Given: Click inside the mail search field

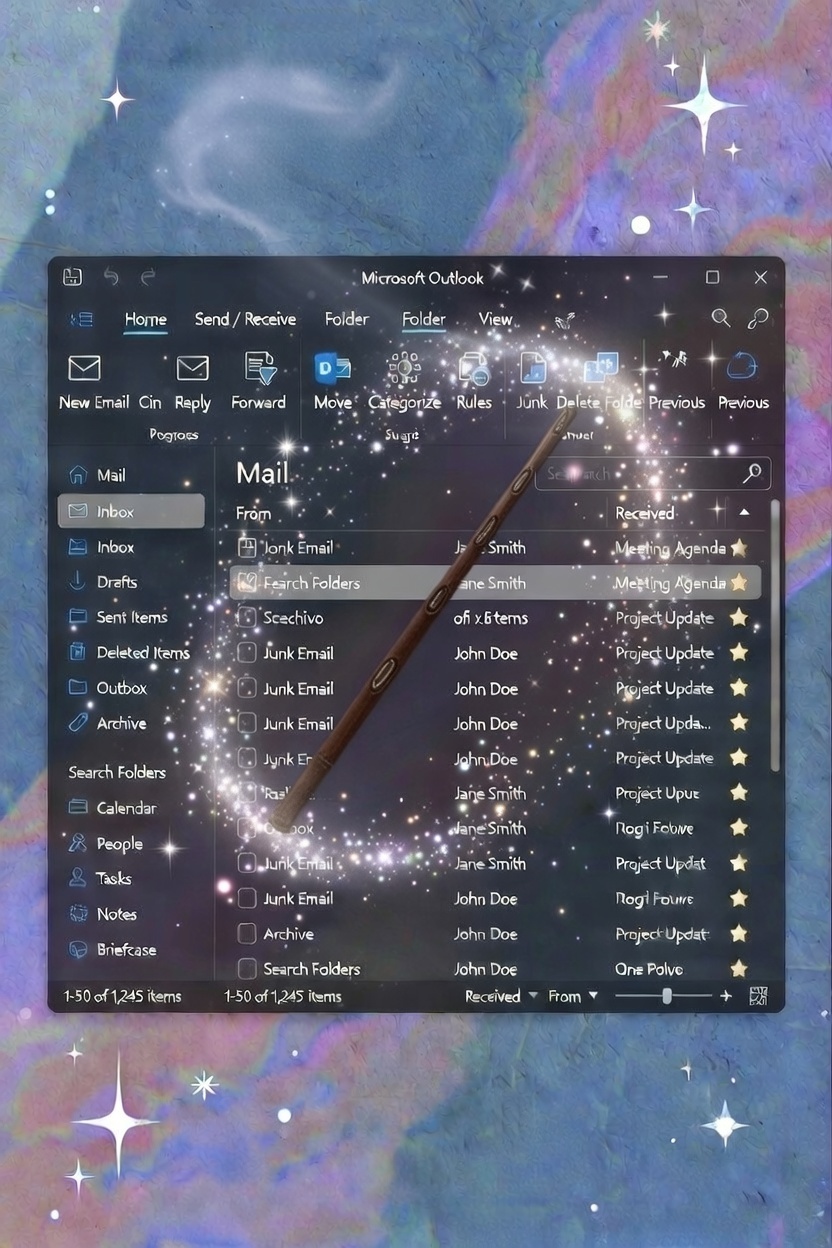Looking at the screenshot, I should pyautogui.click(x=640, y=474).
